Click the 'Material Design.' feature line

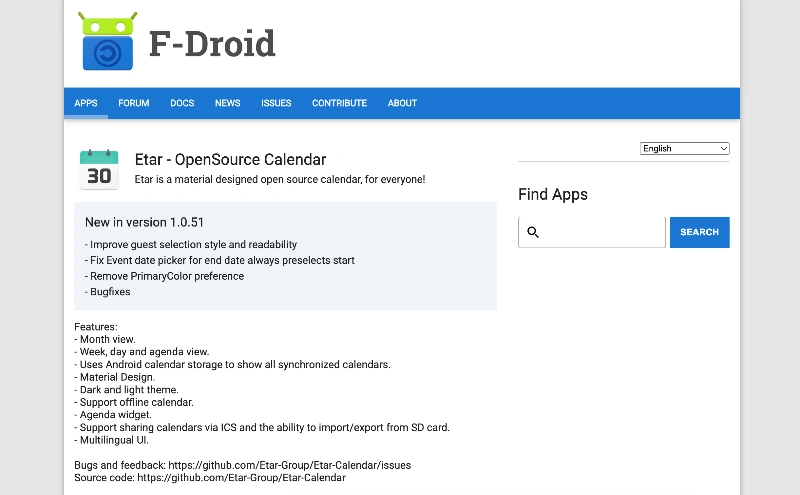click(x=114, y=377)
